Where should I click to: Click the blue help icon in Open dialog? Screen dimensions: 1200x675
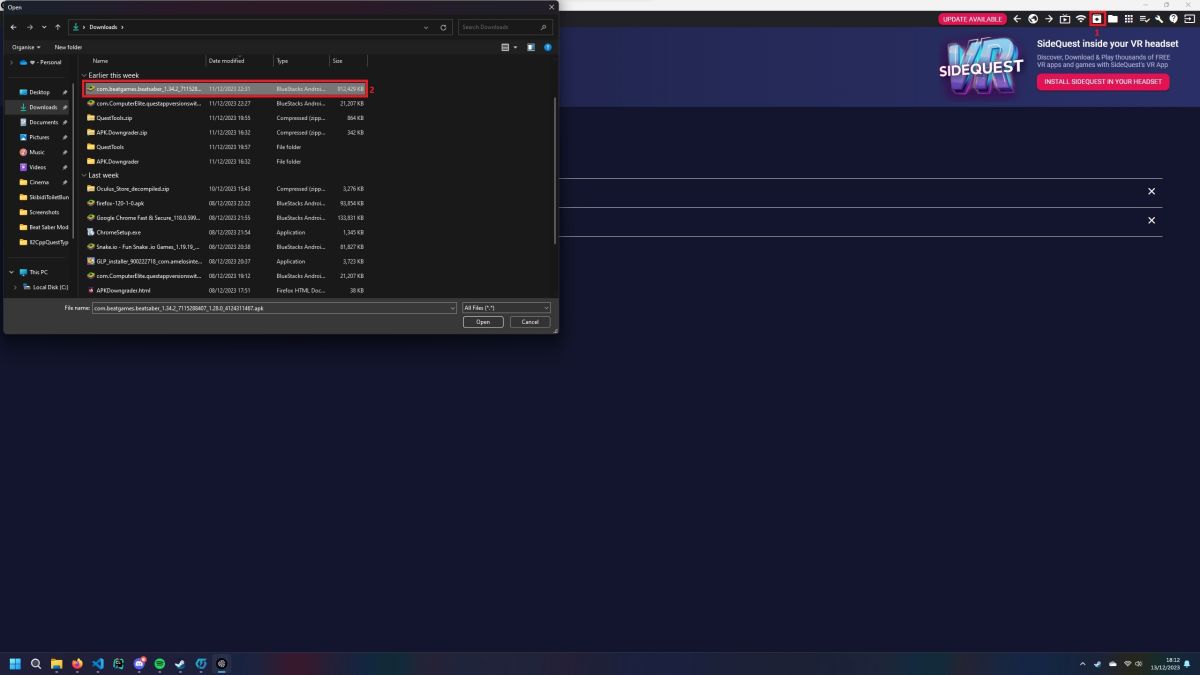(548, 47)
